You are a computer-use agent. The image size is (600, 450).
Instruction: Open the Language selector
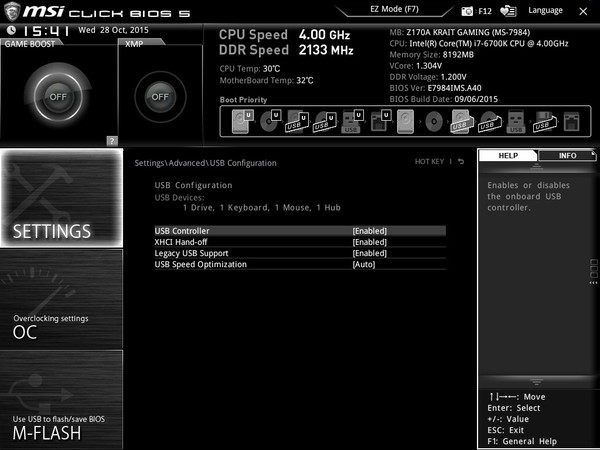click(x=545, y=10)
